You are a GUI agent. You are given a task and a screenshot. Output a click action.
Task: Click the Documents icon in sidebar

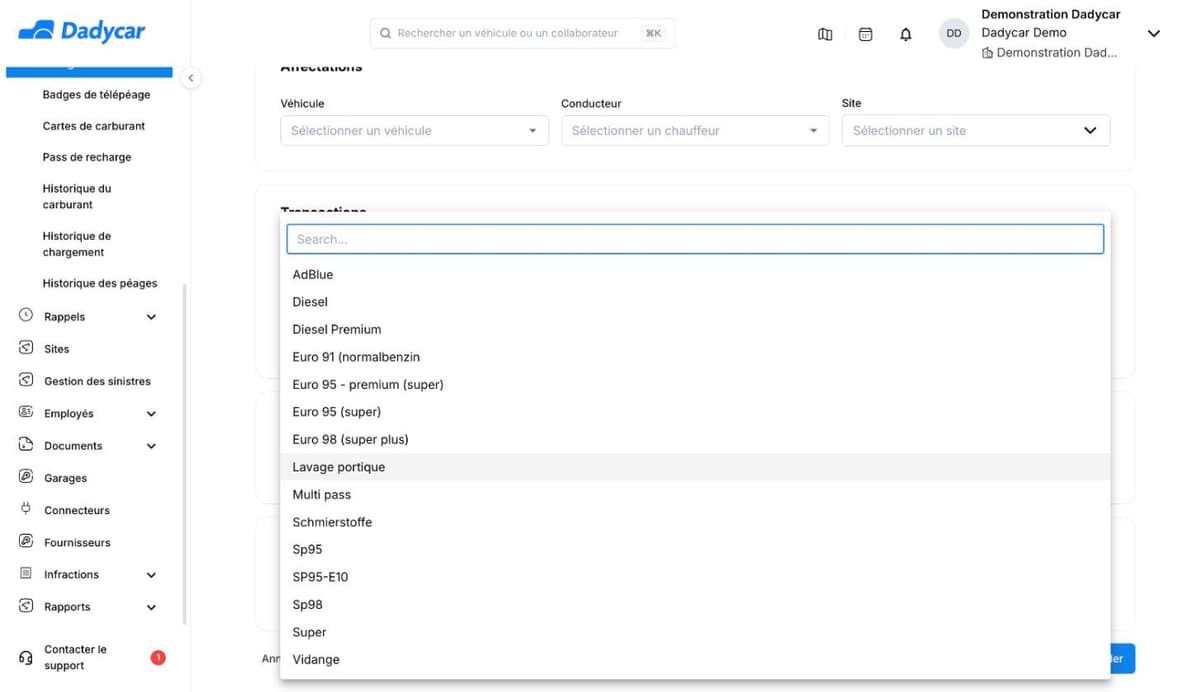pyautogui.click(x=26, y=445)
